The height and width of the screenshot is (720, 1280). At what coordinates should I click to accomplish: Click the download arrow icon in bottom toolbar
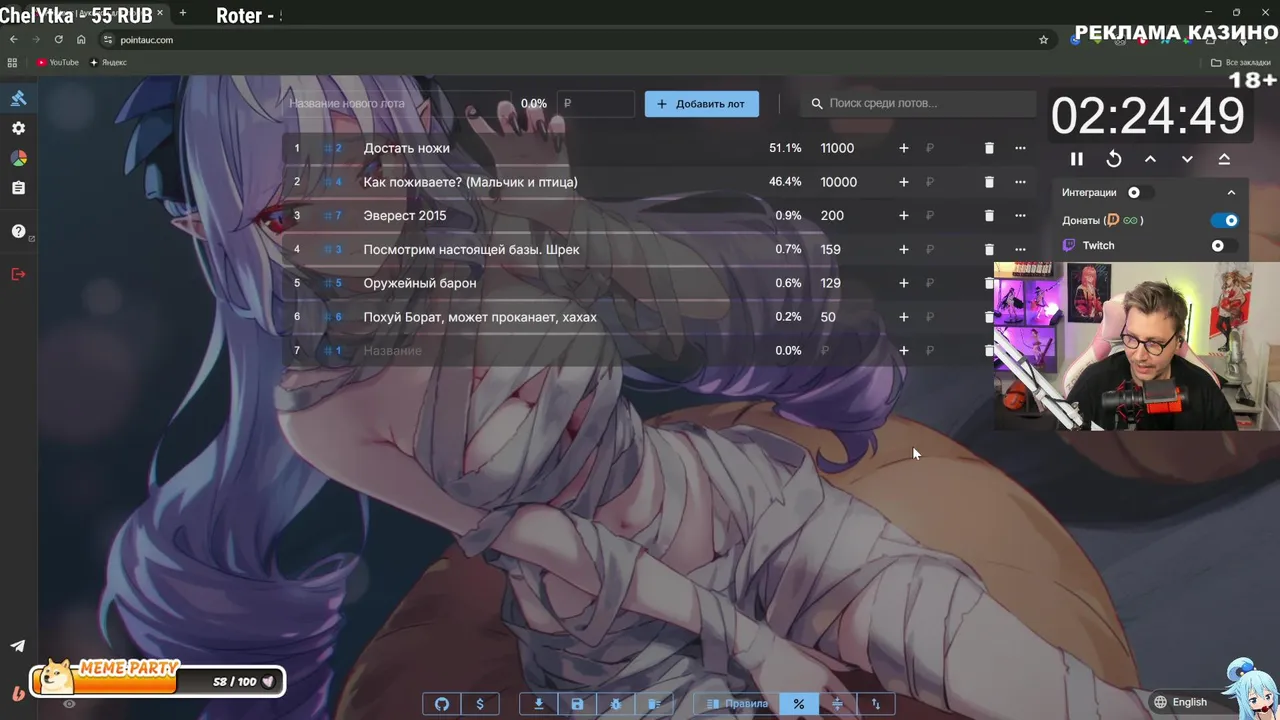point(539,704)
